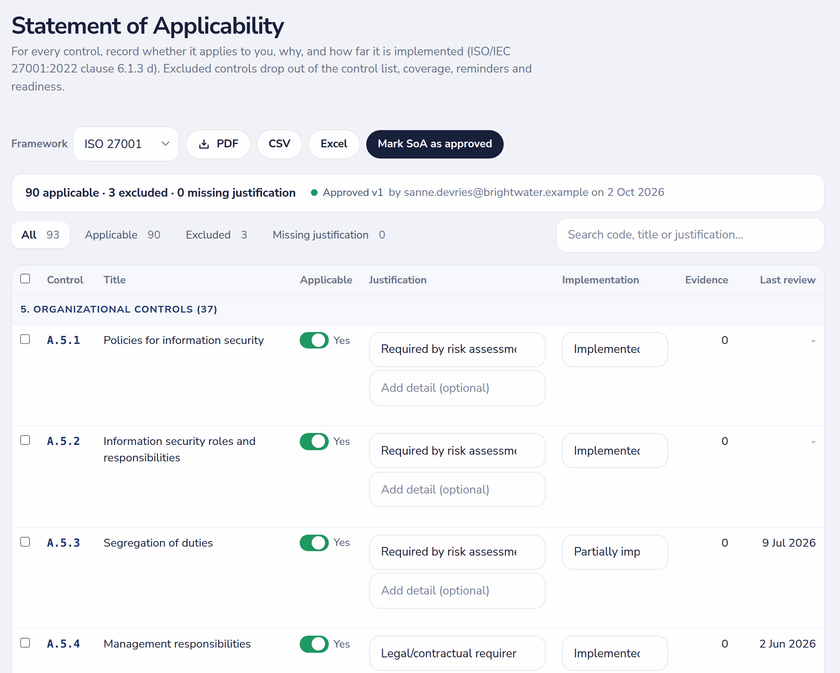
Task: Download the SoA as PDF
Action: (x=218, y=144)
